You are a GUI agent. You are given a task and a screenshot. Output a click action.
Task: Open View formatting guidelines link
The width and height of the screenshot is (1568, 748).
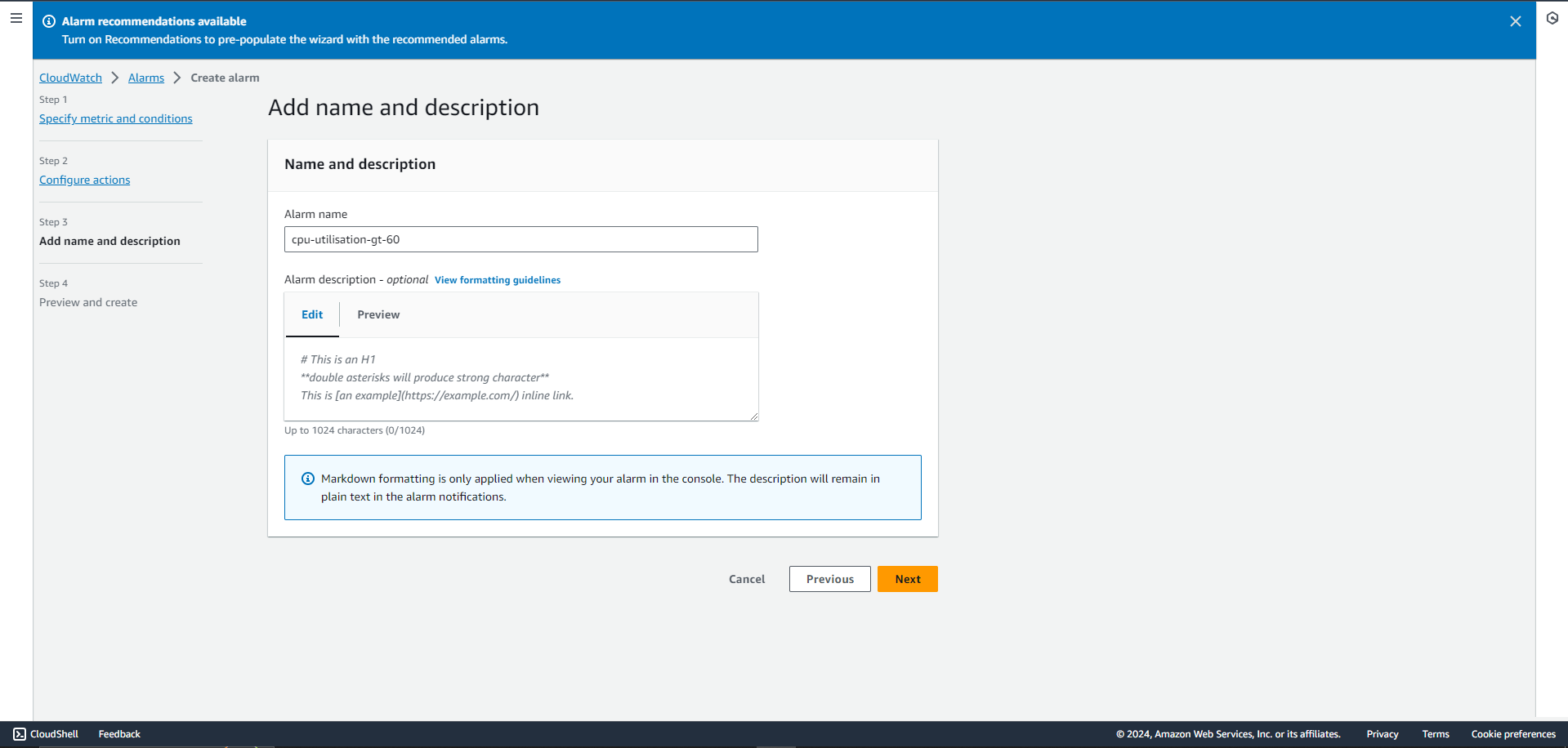pyautogui.click(x=498, y=280)
